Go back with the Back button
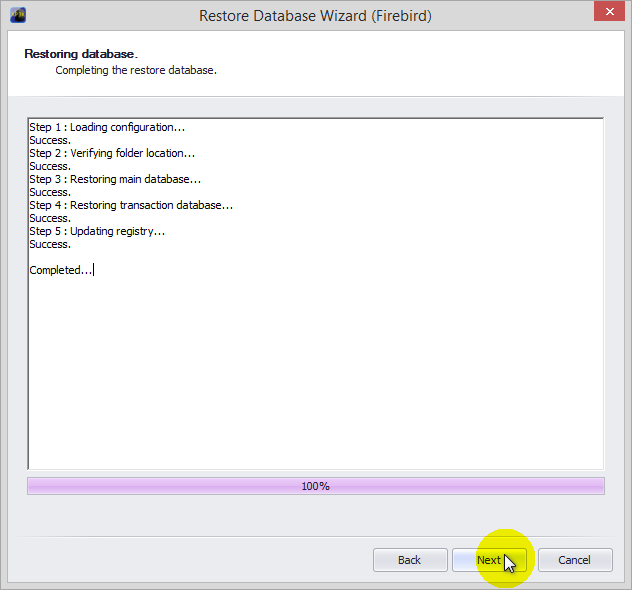632x590 pixels. coord(409,560)
